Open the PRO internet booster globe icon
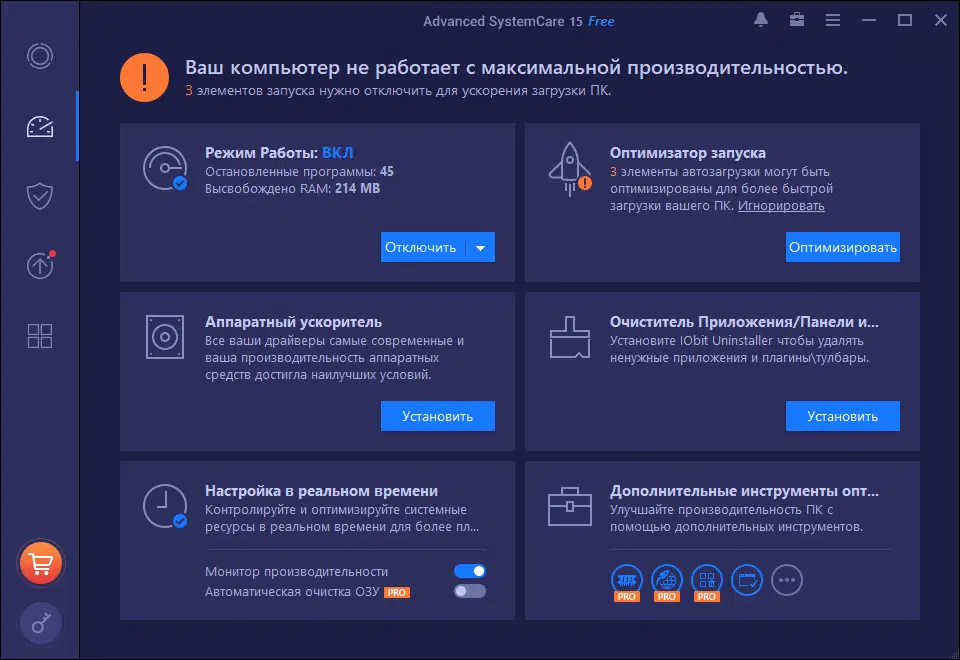The image size is (960, 660). (x=667, y=582)
